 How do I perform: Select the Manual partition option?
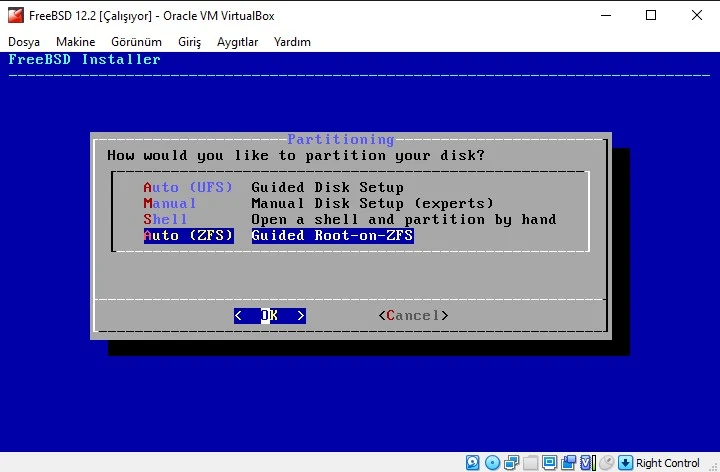170,203
